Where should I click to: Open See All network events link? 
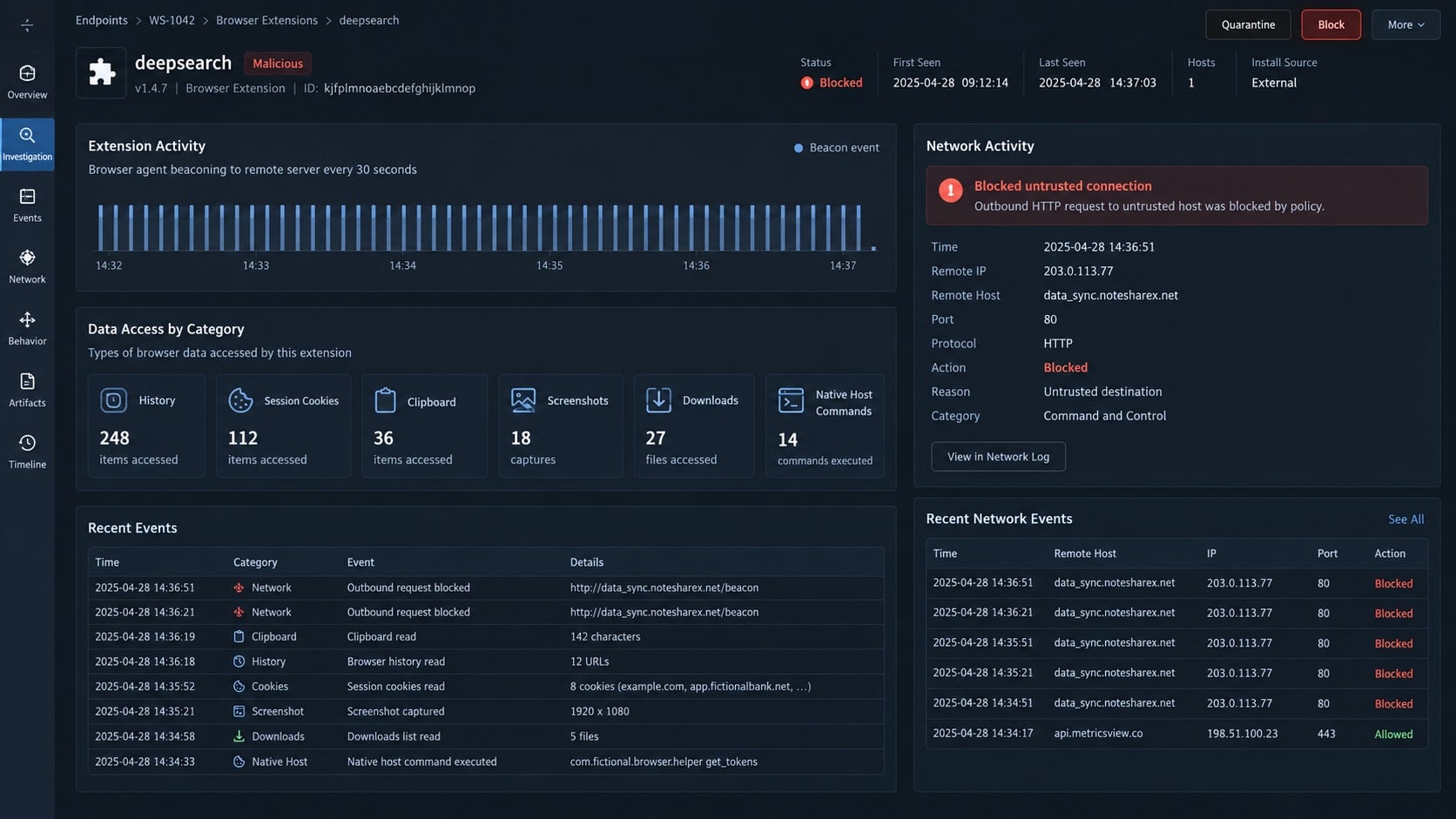[x=1405, y=519]
